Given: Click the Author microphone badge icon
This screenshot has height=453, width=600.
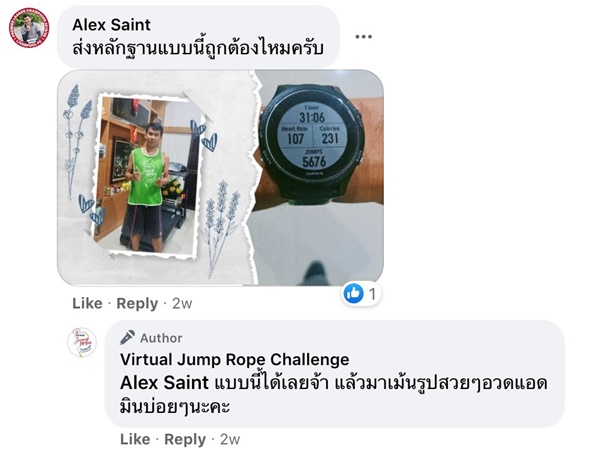Looking at the screenshot, I should [x=127, y=337].
